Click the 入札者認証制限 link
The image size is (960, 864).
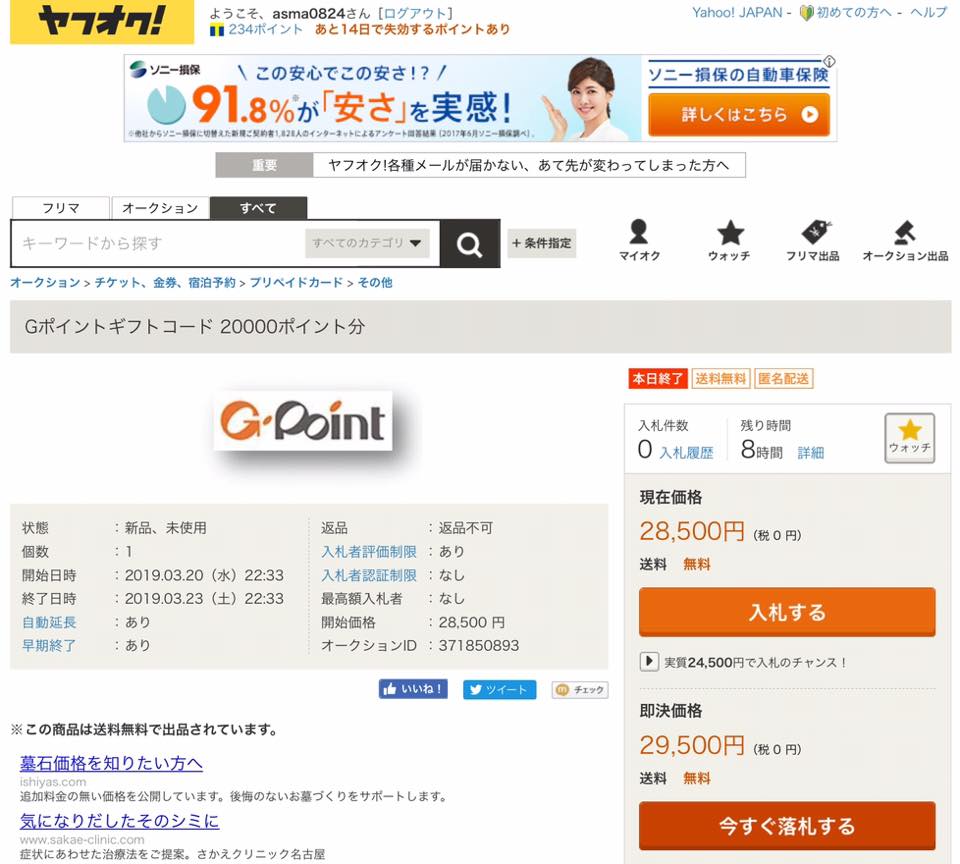[x=369, y=575]
